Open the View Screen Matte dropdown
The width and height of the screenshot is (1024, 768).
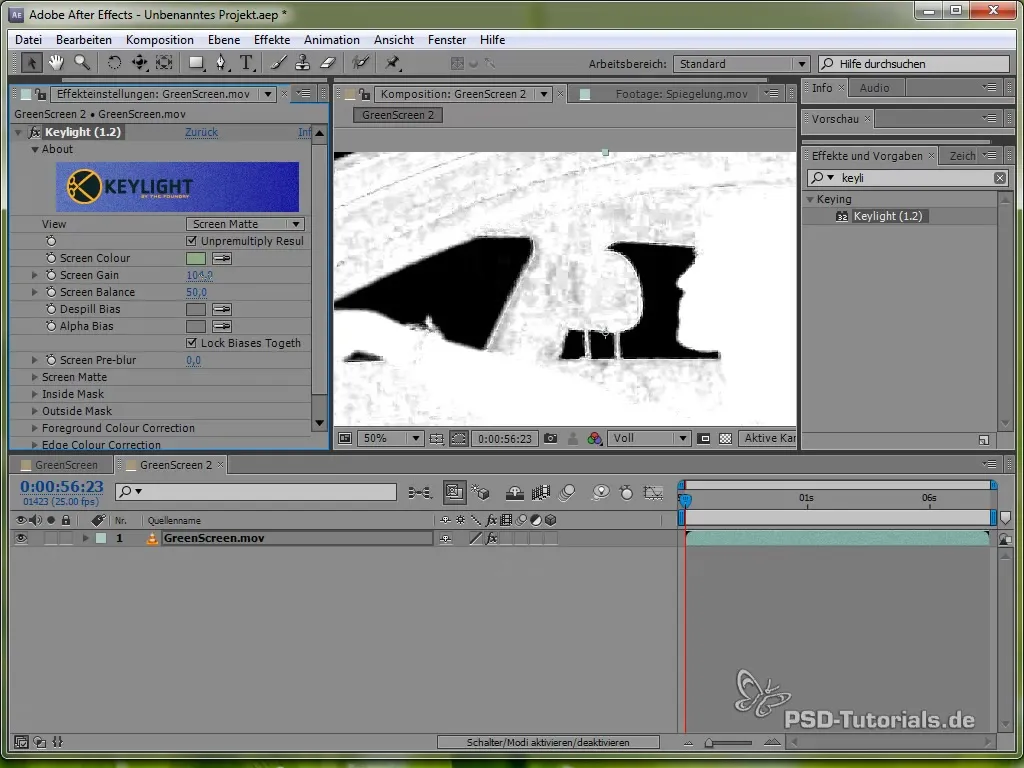[245, 224]
